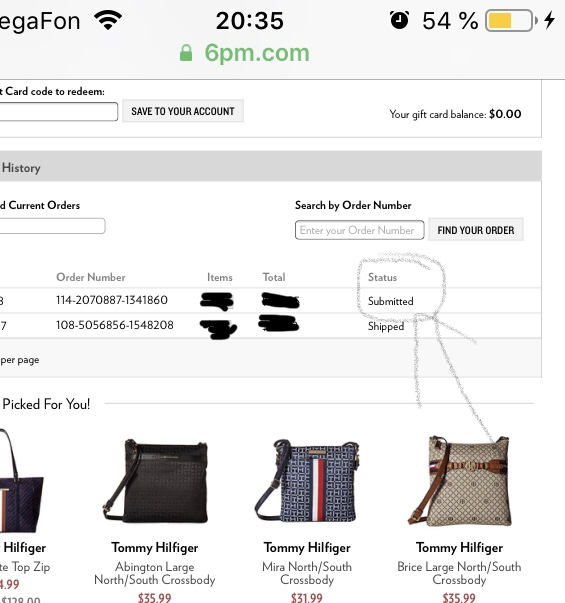Tap the charging lightning bolt icon
This screenshot has height=603, width=565.
[550, 20]
